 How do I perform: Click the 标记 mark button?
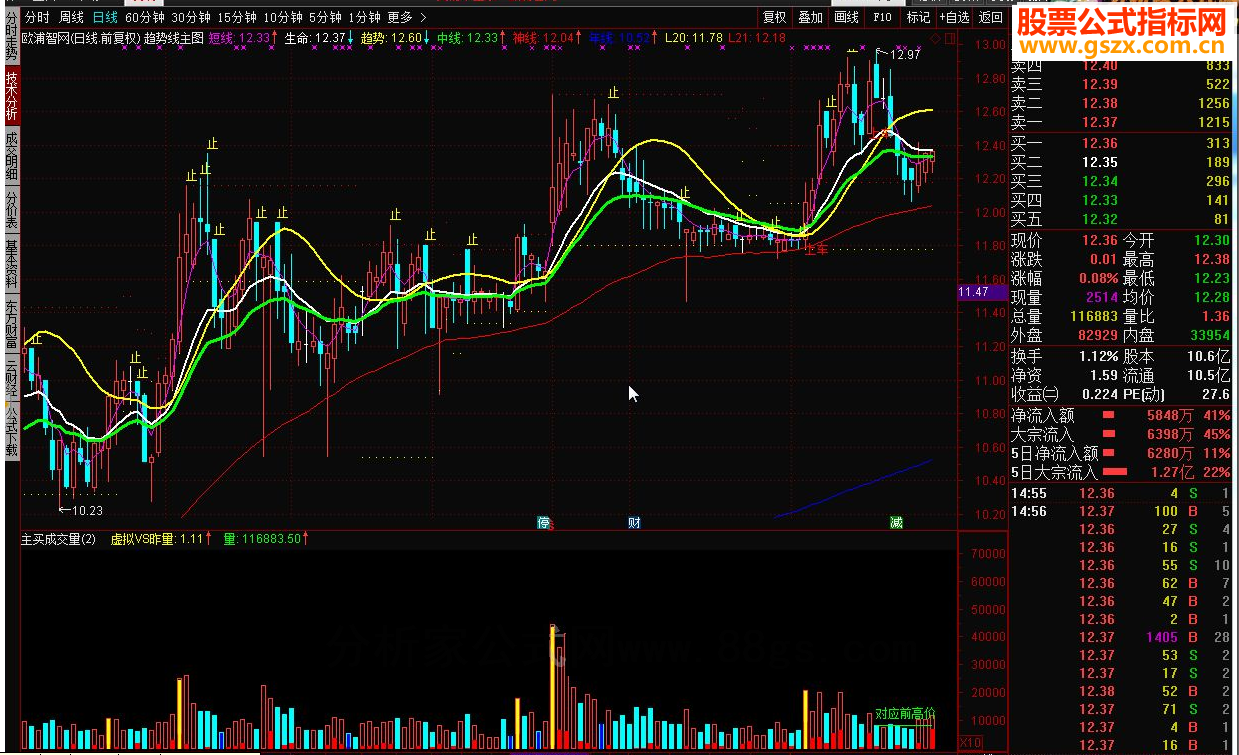pyautogui.click(x=917, y=17)
